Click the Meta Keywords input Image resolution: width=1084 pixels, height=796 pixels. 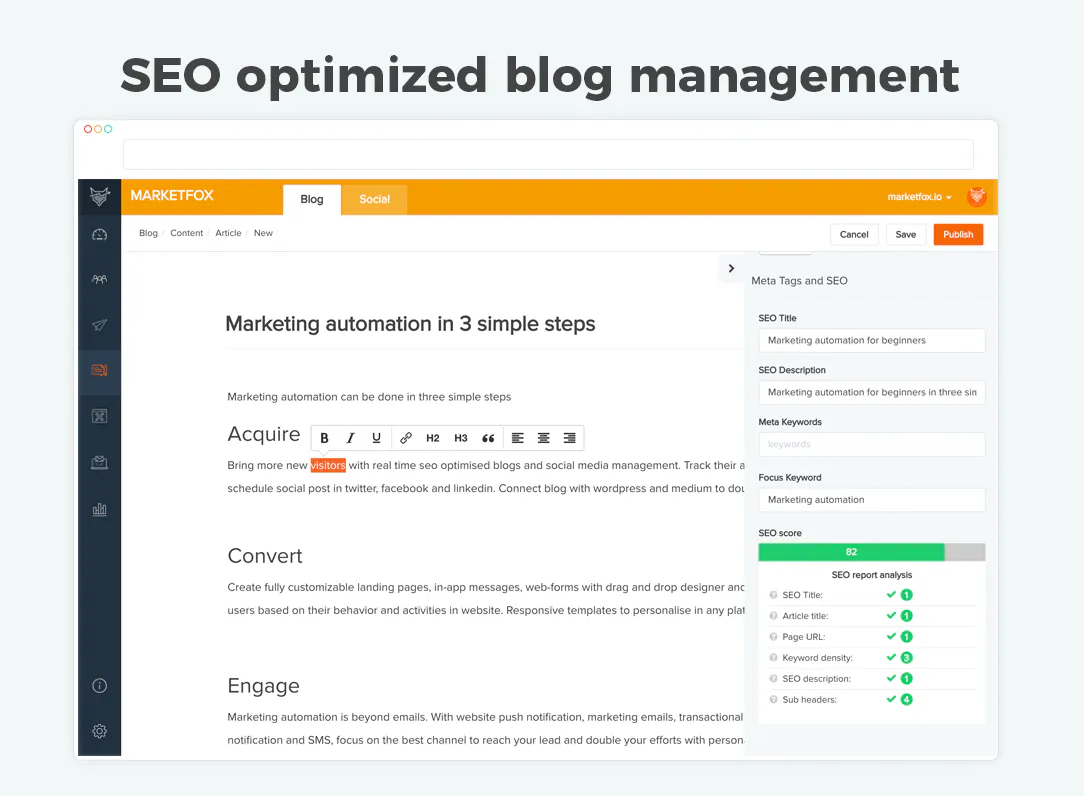click(872, 444)
